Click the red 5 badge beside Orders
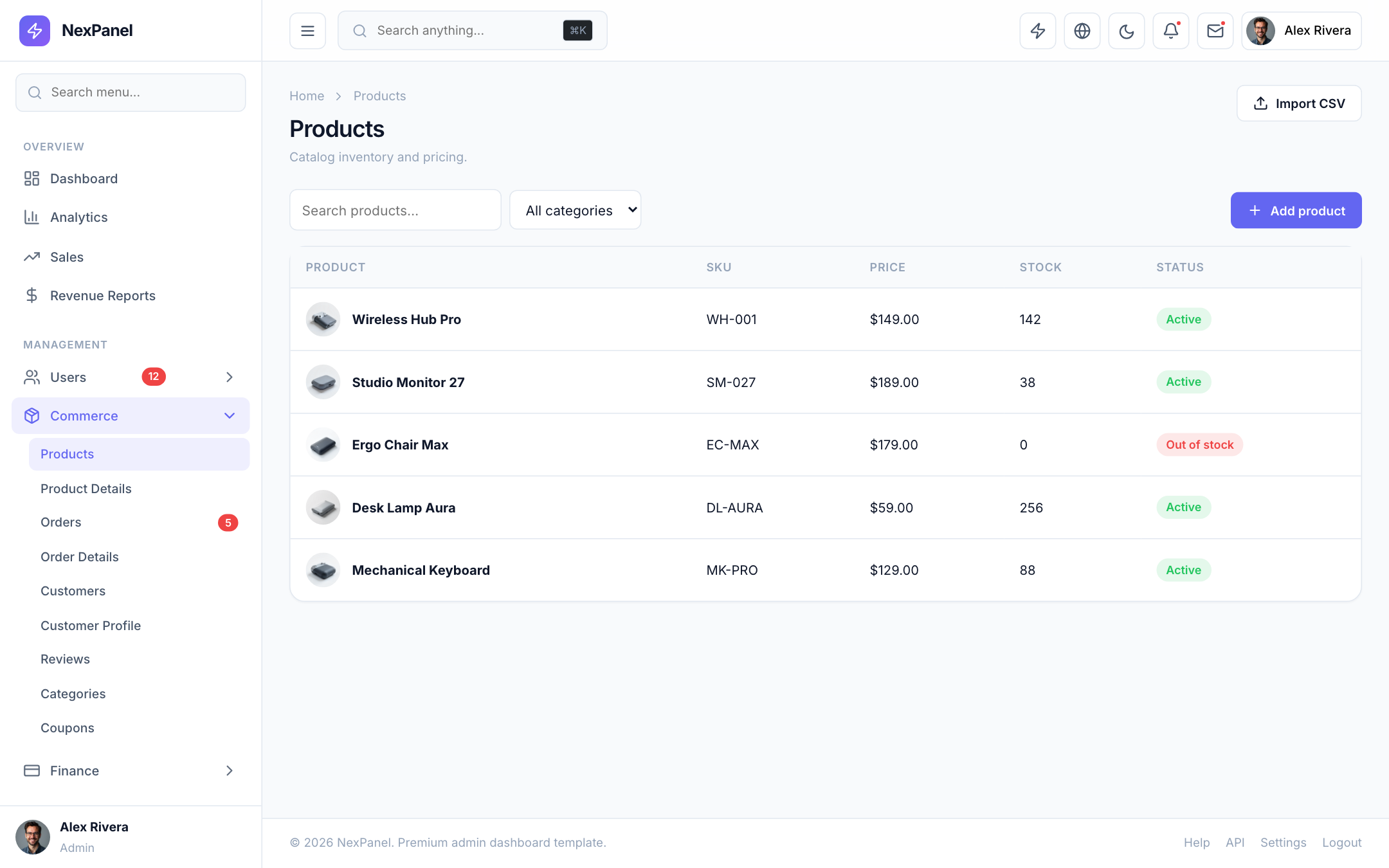1389x868 pixels. (x=228, y=522)
